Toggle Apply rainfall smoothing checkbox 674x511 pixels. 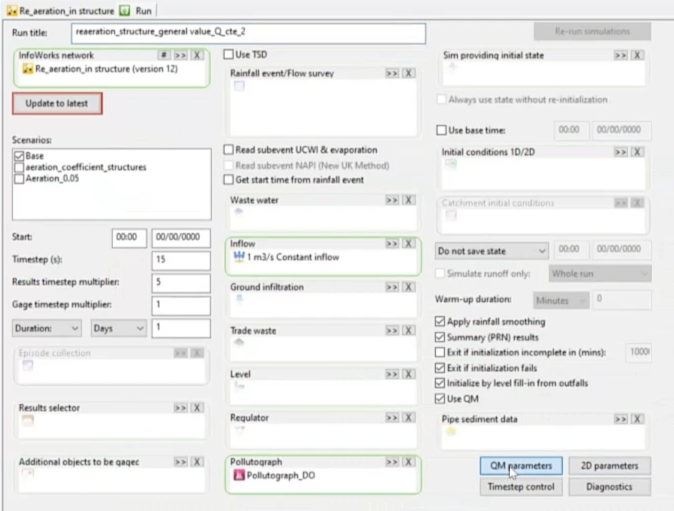click(x=440, y=321)
